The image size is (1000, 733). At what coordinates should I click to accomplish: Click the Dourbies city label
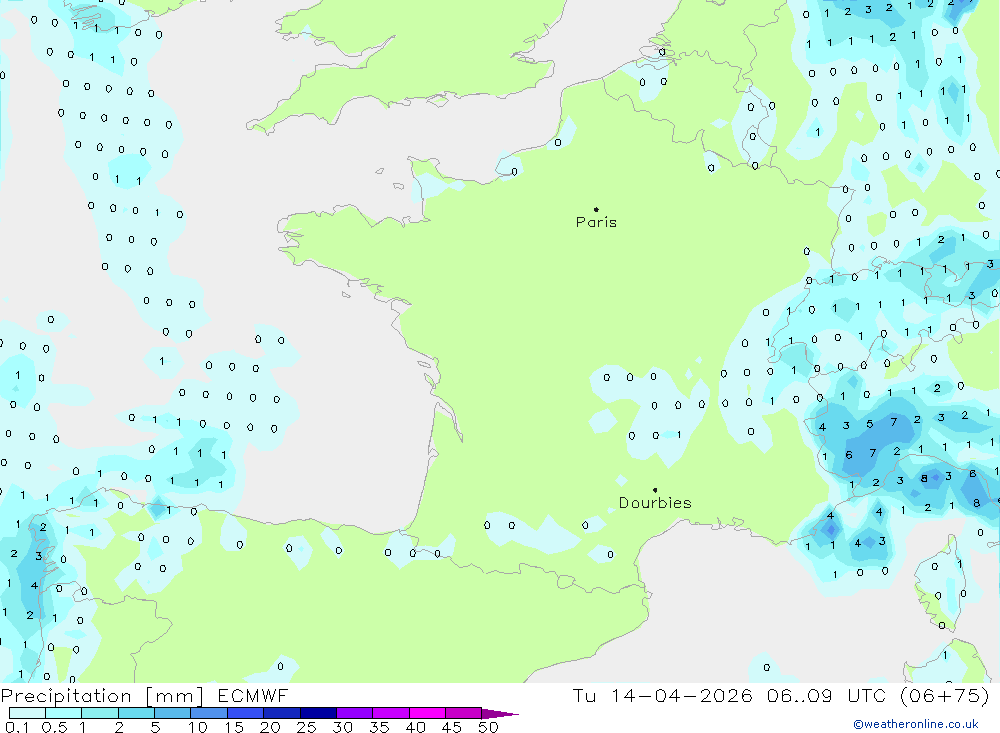pos(655,503)
